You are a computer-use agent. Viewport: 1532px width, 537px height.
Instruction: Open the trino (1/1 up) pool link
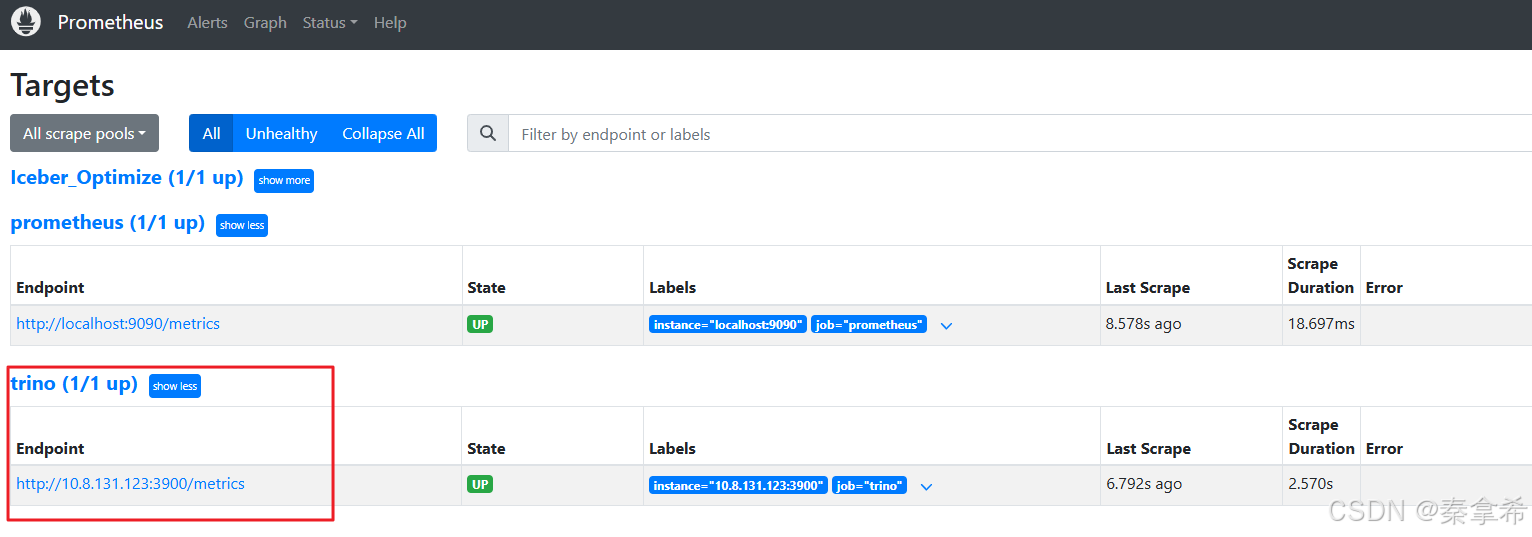tap(74, 384)
